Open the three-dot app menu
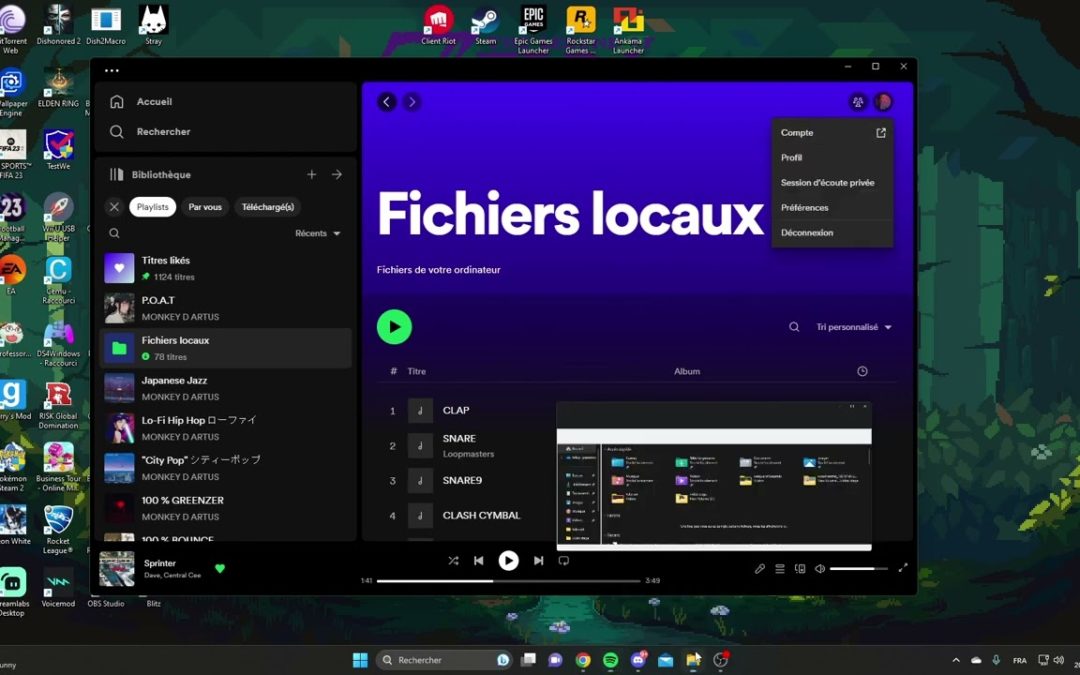Screen dimensions: 1080x675 (x=112, y=70)
